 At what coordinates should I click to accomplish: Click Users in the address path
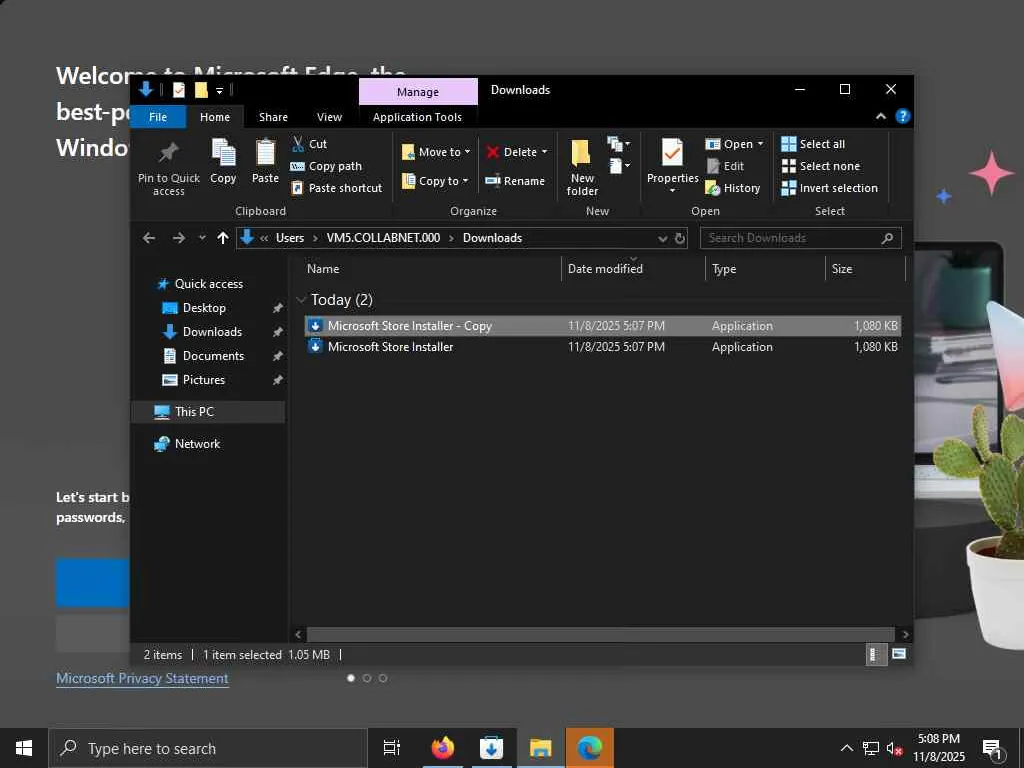point(290,238)
